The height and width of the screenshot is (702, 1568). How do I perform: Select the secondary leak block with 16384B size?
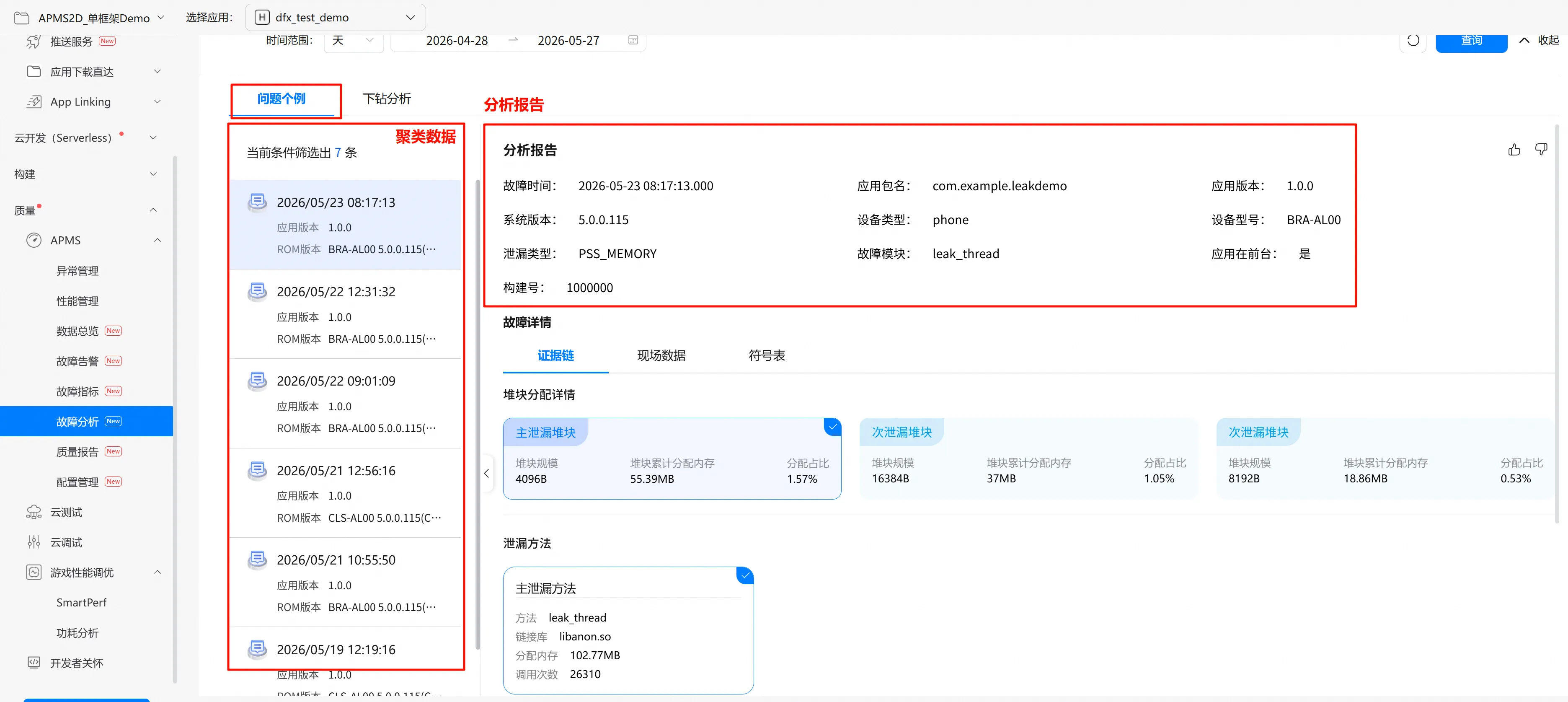click(1029, 459)
